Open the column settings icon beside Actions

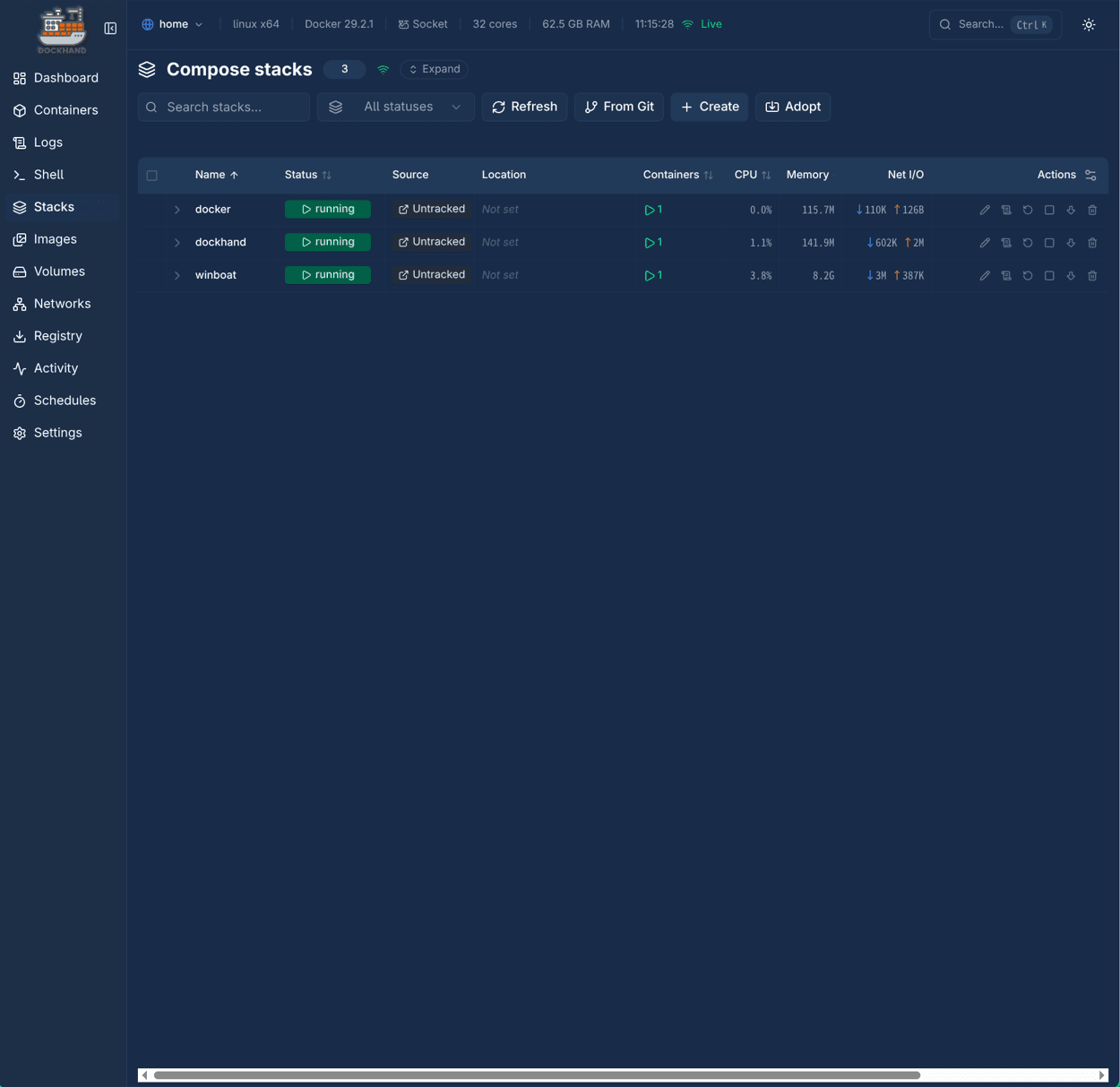point(1090,176)
